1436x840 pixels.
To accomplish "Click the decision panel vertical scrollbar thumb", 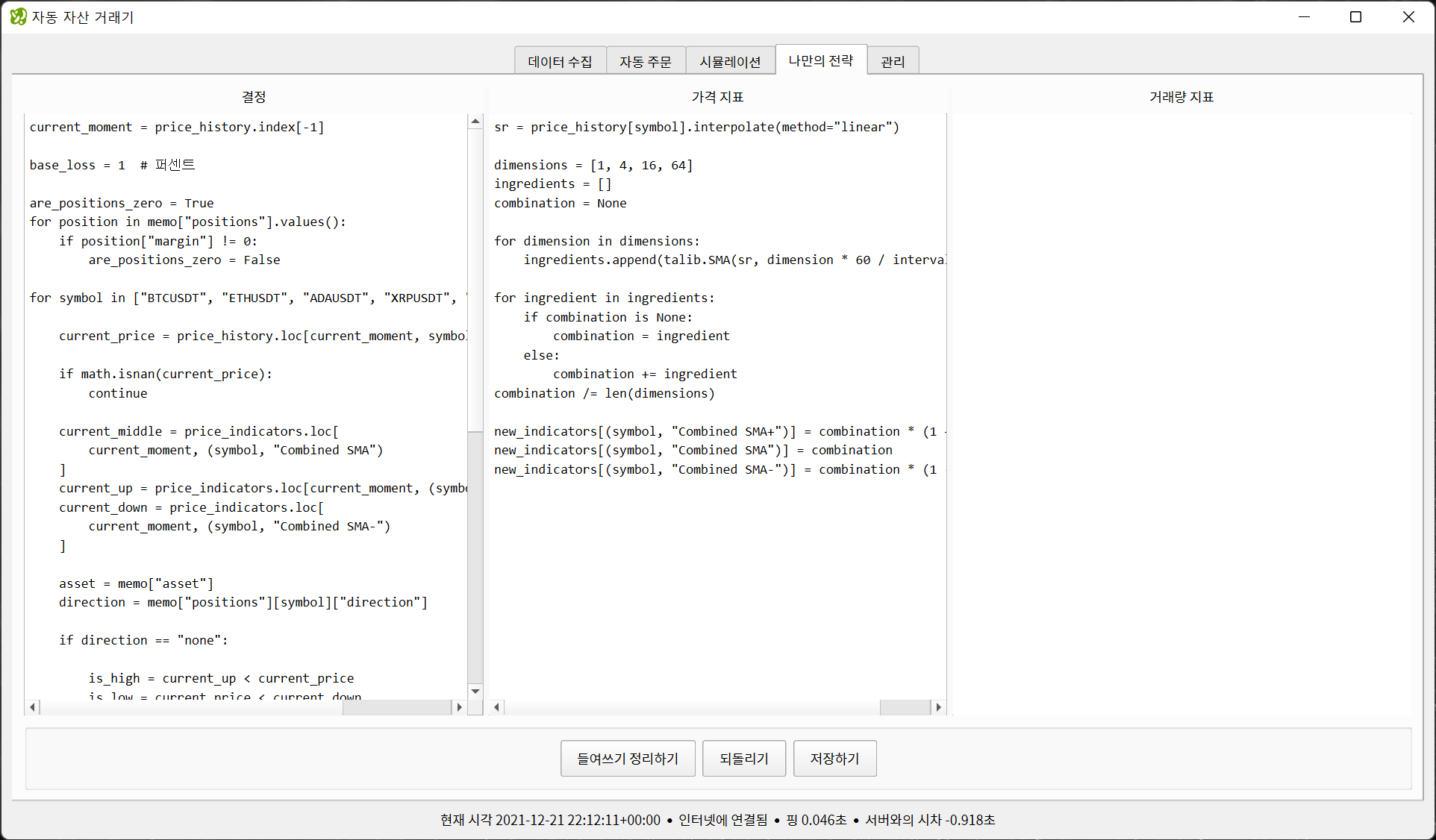I will click(475, 556).
